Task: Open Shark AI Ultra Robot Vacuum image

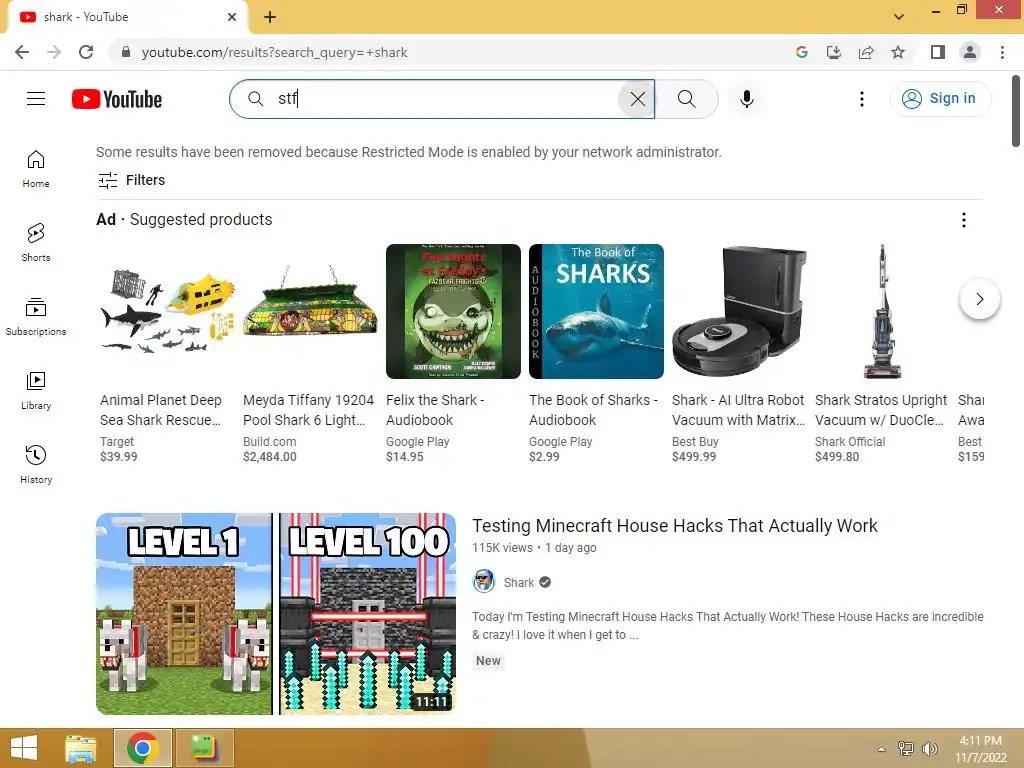Action: coord(739,312)
